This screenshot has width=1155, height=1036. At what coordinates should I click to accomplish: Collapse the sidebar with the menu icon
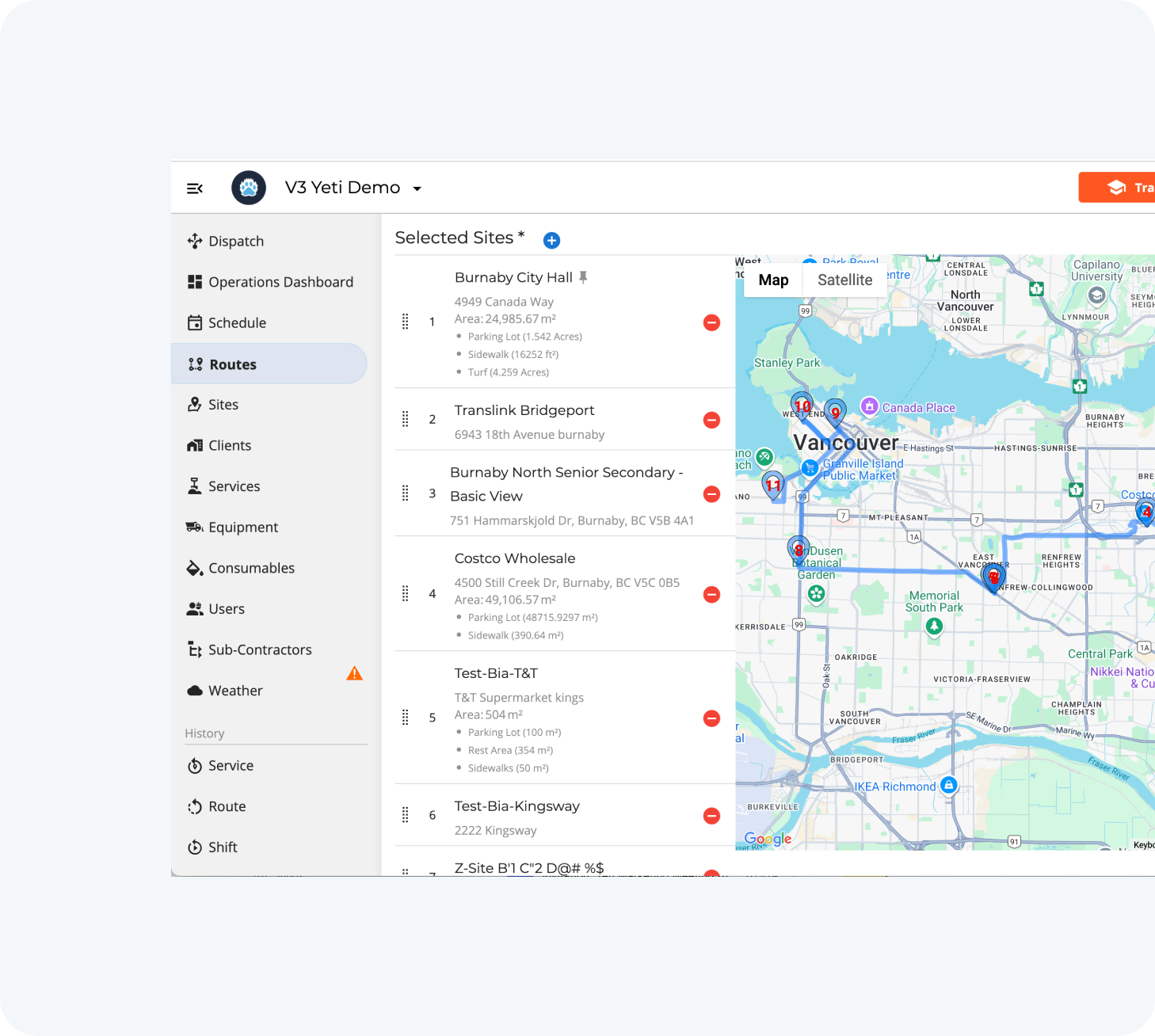tap(194, 188)
